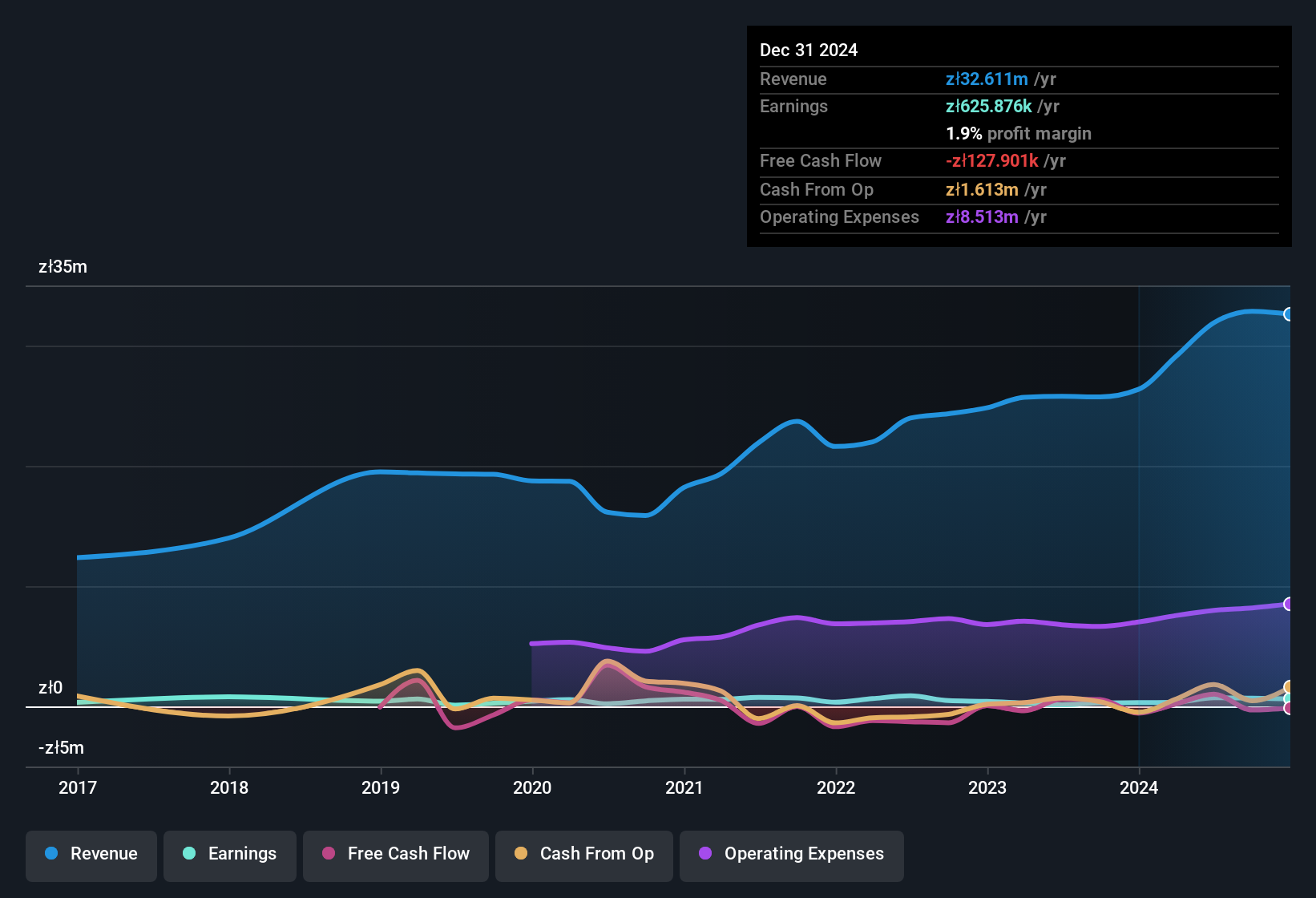Expand the Cash From Op legend entry
The image size is (1316, 898).
(x=583, y=854)
